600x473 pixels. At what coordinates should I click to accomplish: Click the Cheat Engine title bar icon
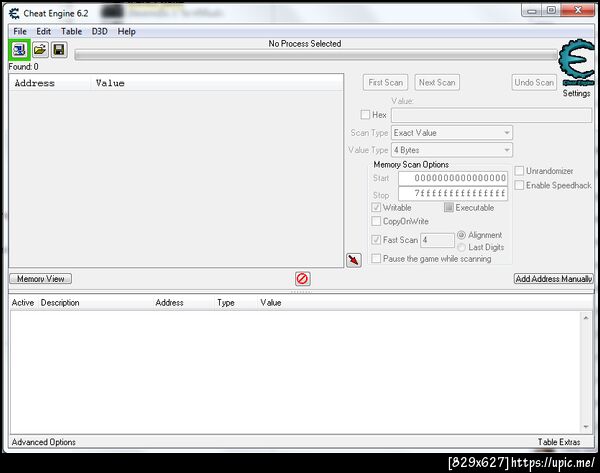click(14, 14)
